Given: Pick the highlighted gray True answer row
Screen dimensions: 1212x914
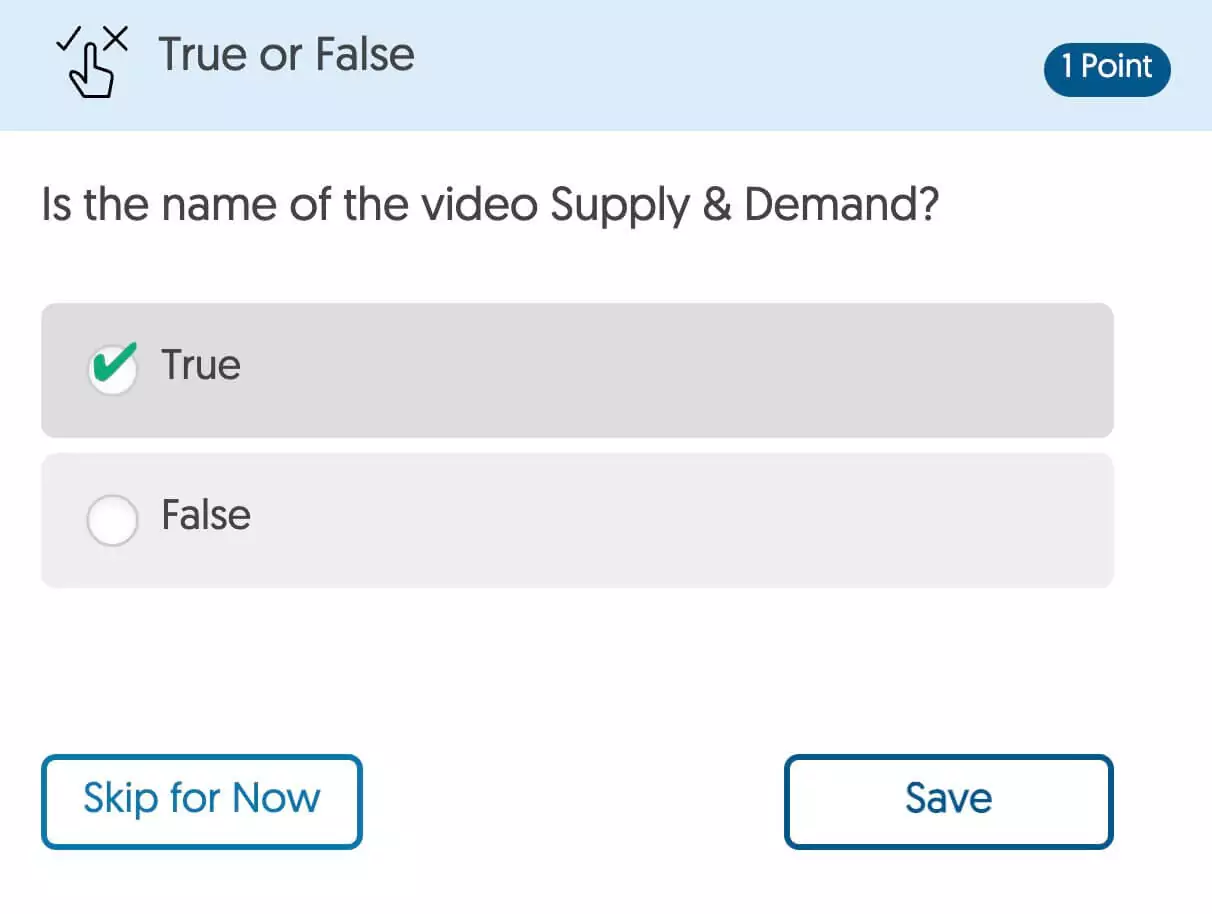Looking at the screenshot, I should pyautogui.click(x=577, y=370).
